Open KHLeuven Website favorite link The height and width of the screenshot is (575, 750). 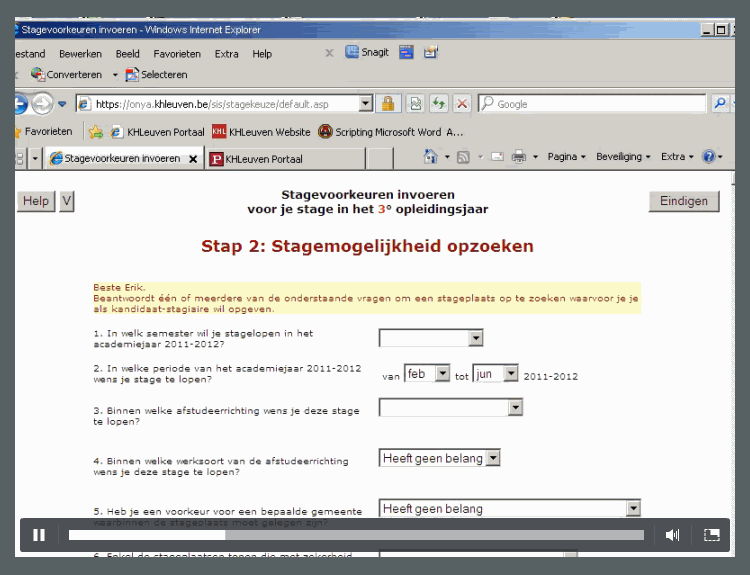click(x=261, y=132)
